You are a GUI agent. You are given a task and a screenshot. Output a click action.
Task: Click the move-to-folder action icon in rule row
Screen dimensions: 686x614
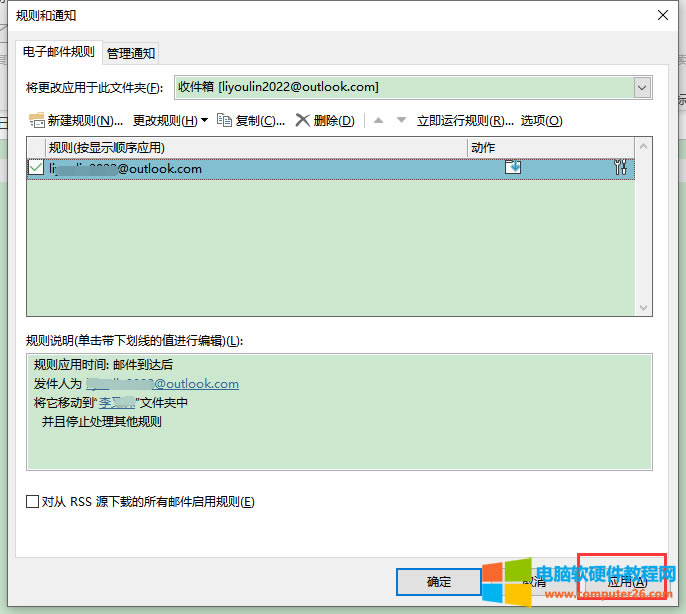512,168
